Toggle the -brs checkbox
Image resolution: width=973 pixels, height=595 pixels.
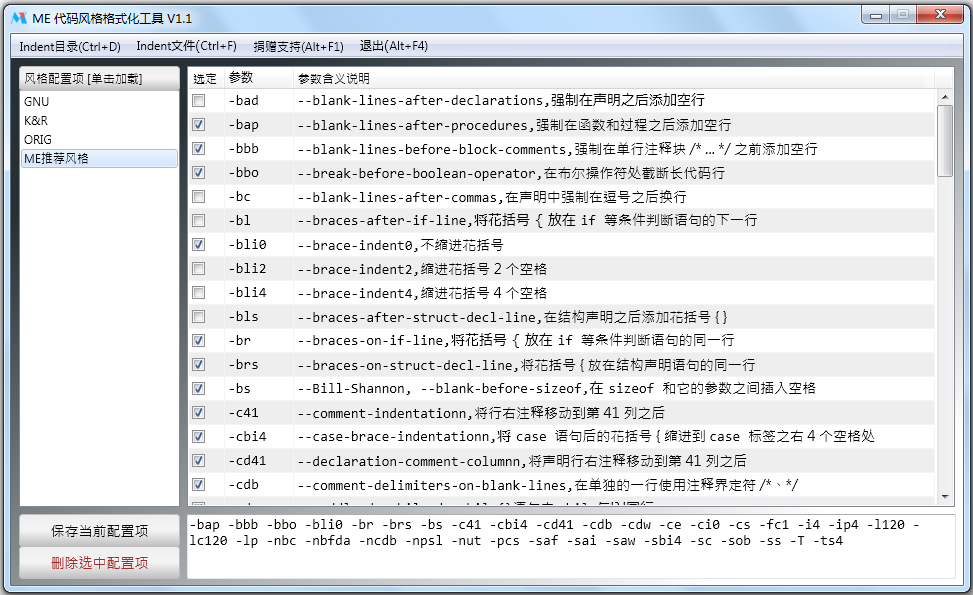click(x=199, y=365)
